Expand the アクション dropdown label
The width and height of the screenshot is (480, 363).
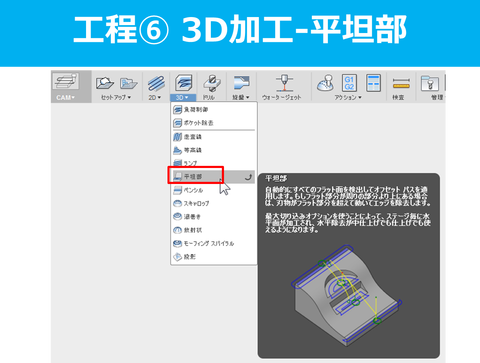pos(348,97)
